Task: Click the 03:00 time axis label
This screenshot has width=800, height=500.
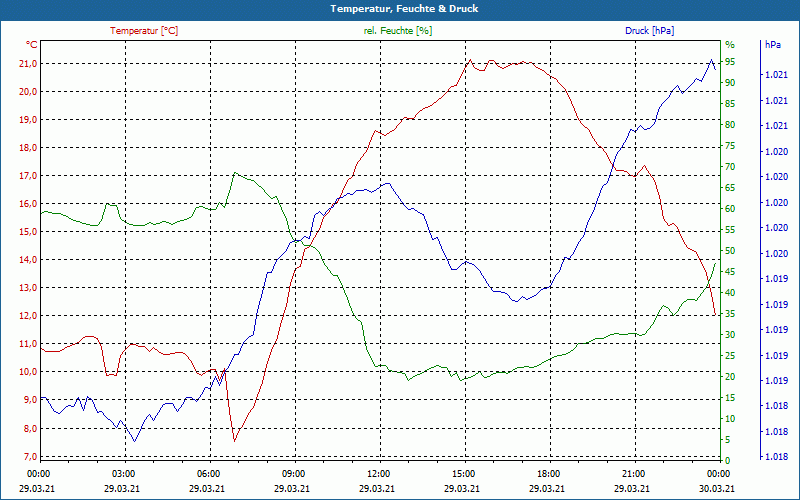Action: [x=123, y=473]
